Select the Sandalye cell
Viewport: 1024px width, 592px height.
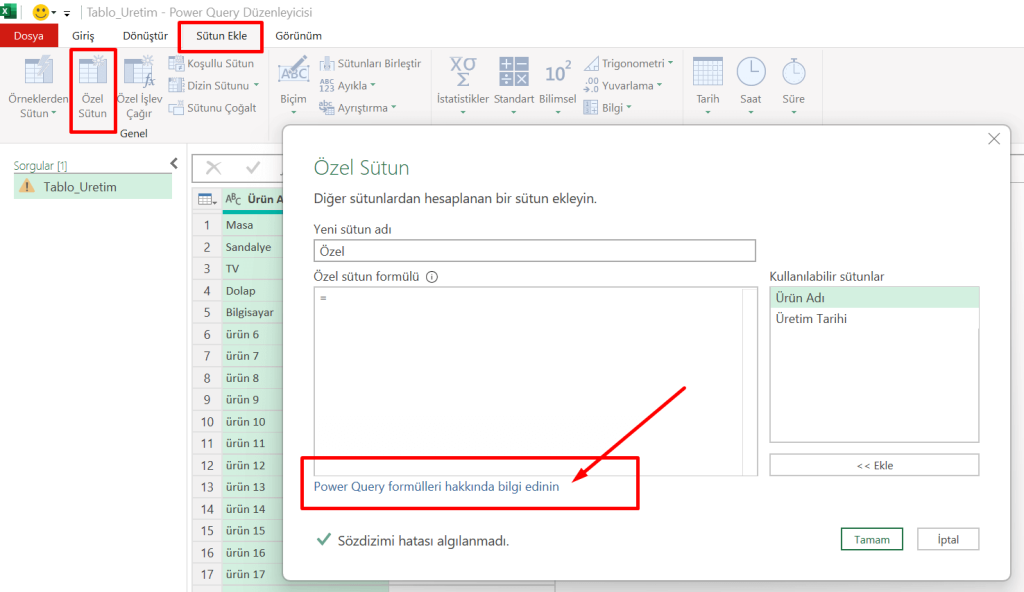[253, 247]
